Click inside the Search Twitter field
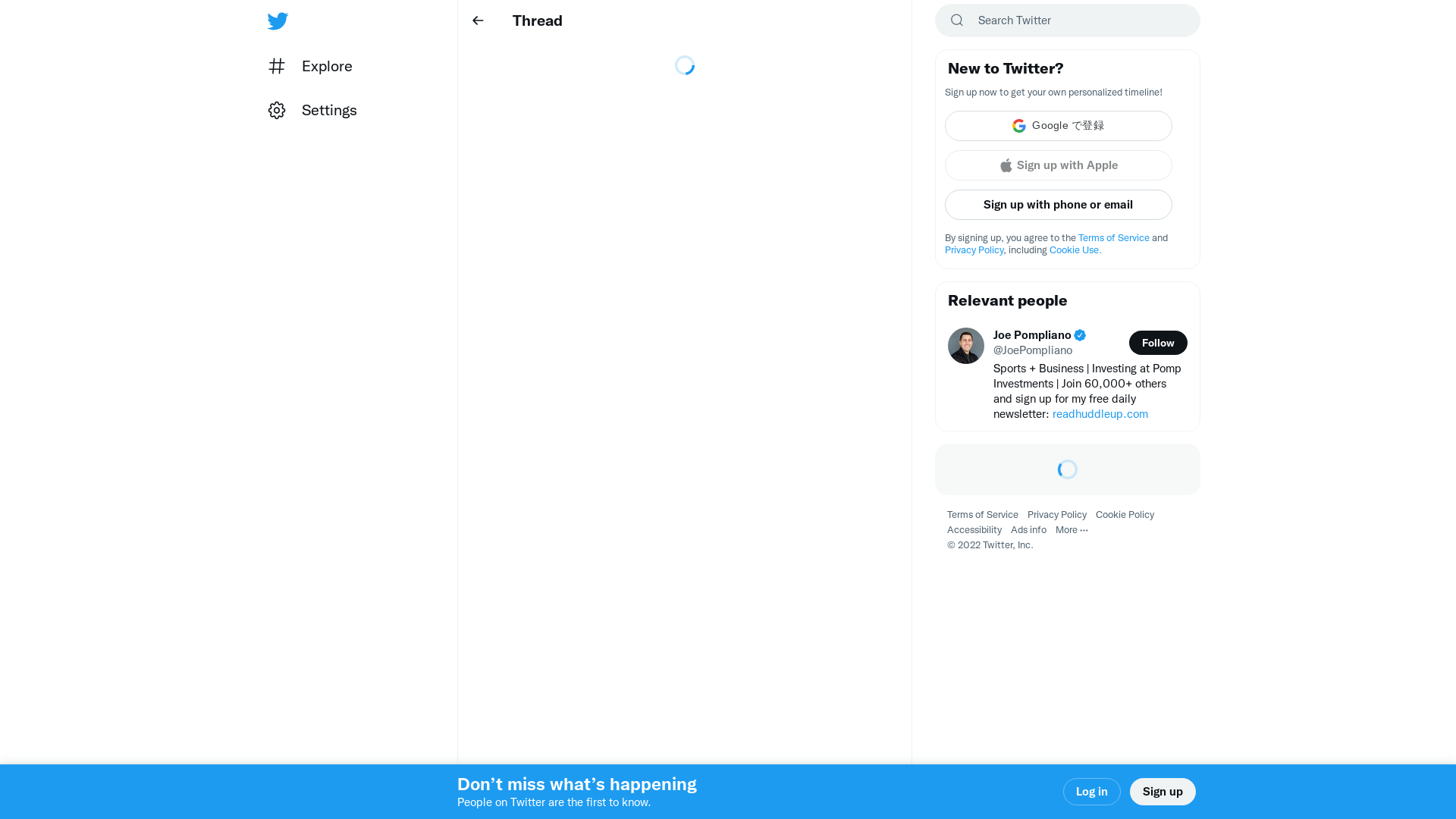Screen dimensions: 1456x819 [1062, 20]
